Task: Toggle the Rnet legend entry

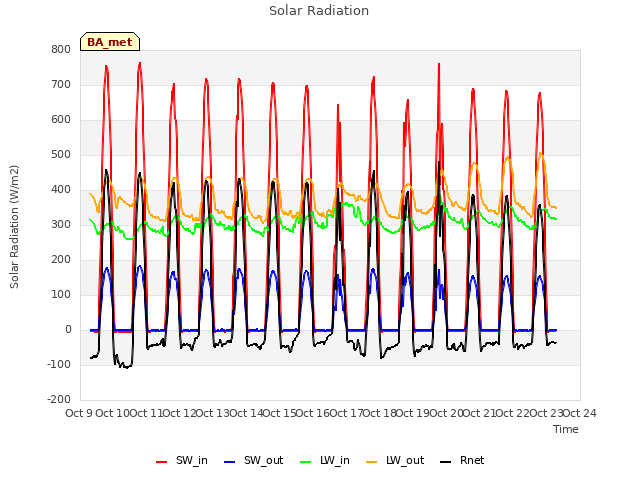Action: coord(462,461)
